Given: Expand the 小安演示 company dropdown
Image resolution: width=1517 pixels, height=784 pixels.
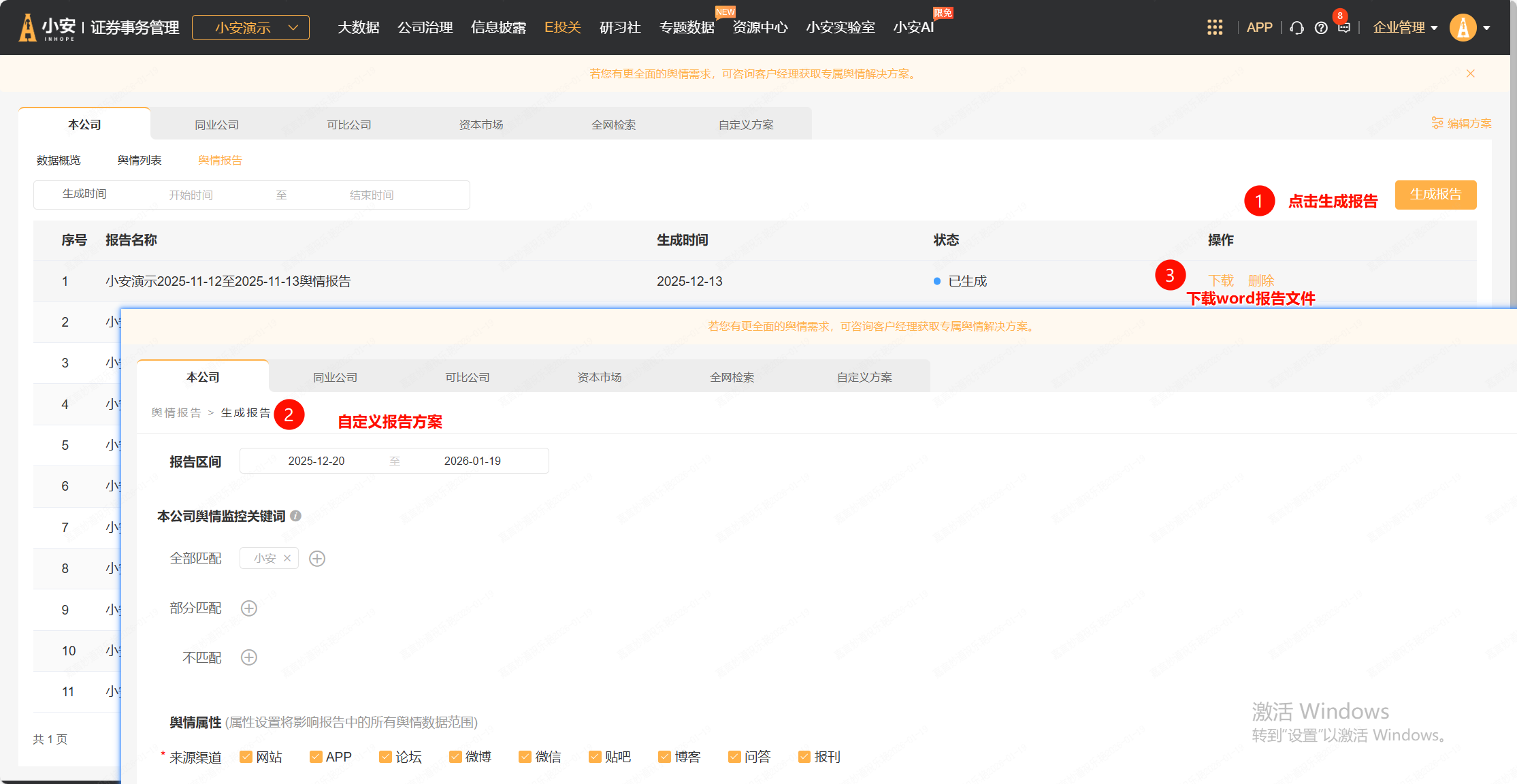Looking at the screenshot, I should point(250,28).
